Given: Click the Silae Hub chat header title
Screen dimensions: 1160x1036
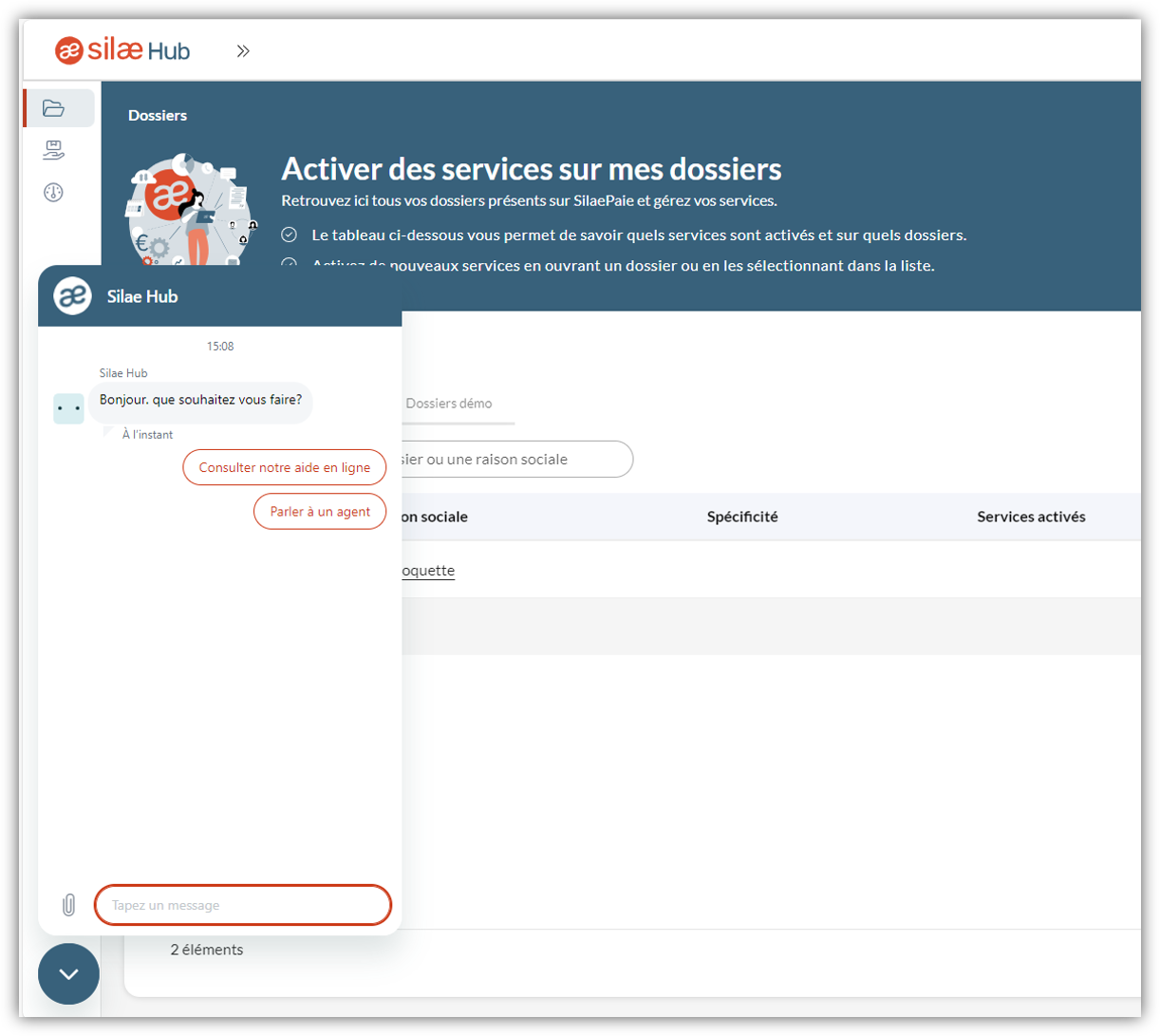Looking at the screenshot, I should click(x=142, y=296).
